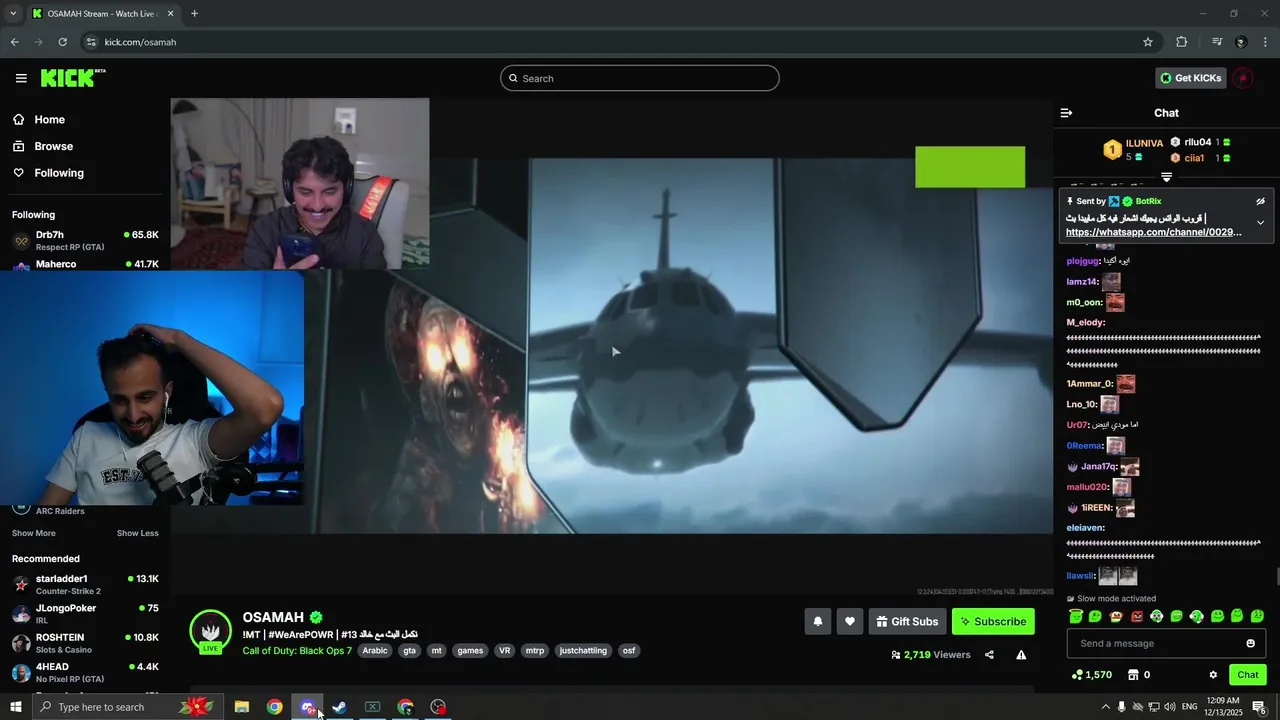Open Browse in sidebar
The height and width of the screenshot is (720, 1280).
coord(43,146)
